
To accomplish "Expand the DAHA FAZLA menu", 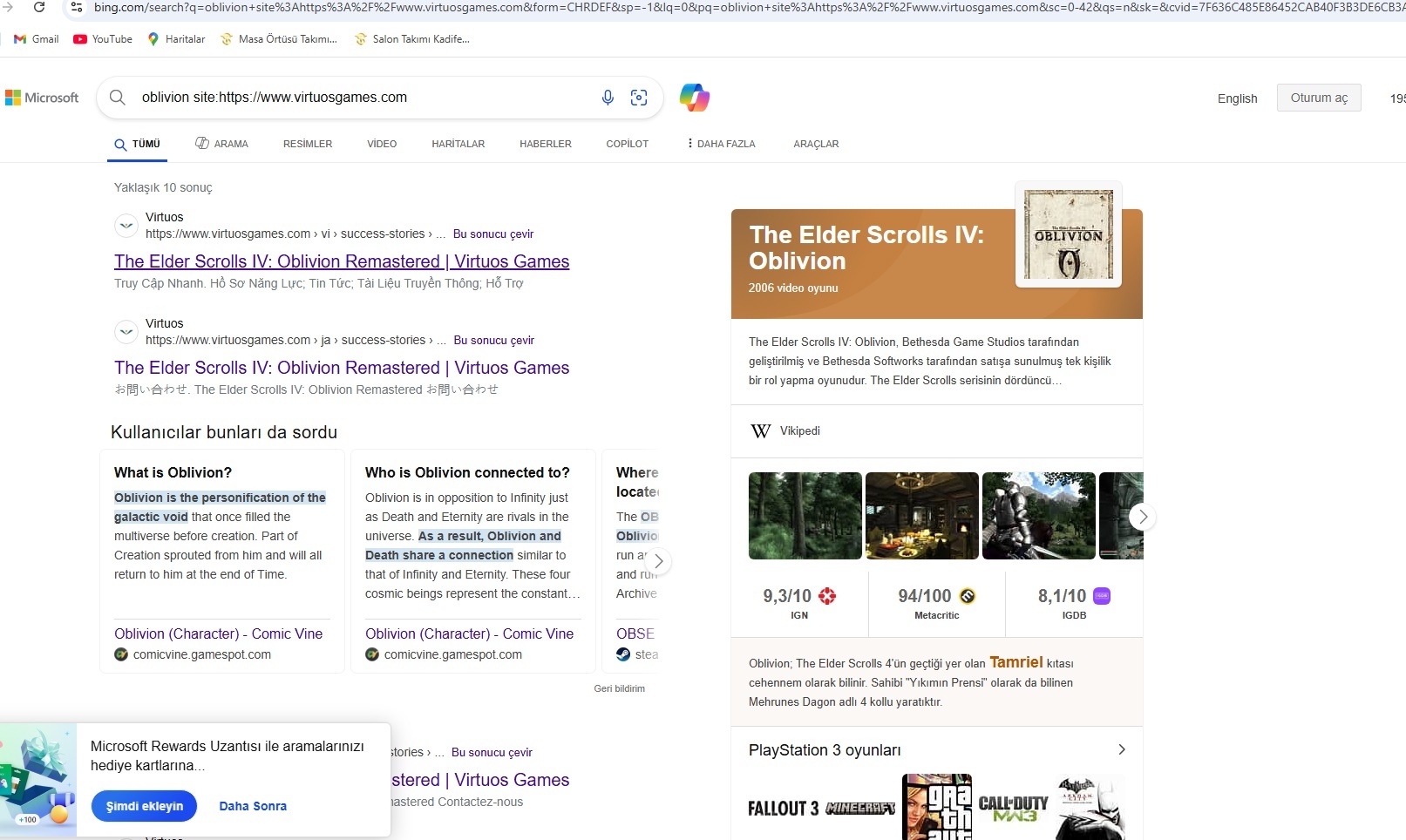I will pos(721,144).
